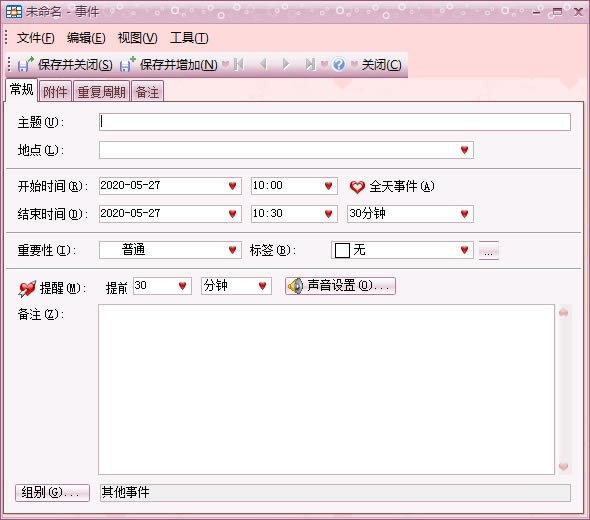
Task: Open the 30分钟 duration dropdown
Action: click(464, 214)
